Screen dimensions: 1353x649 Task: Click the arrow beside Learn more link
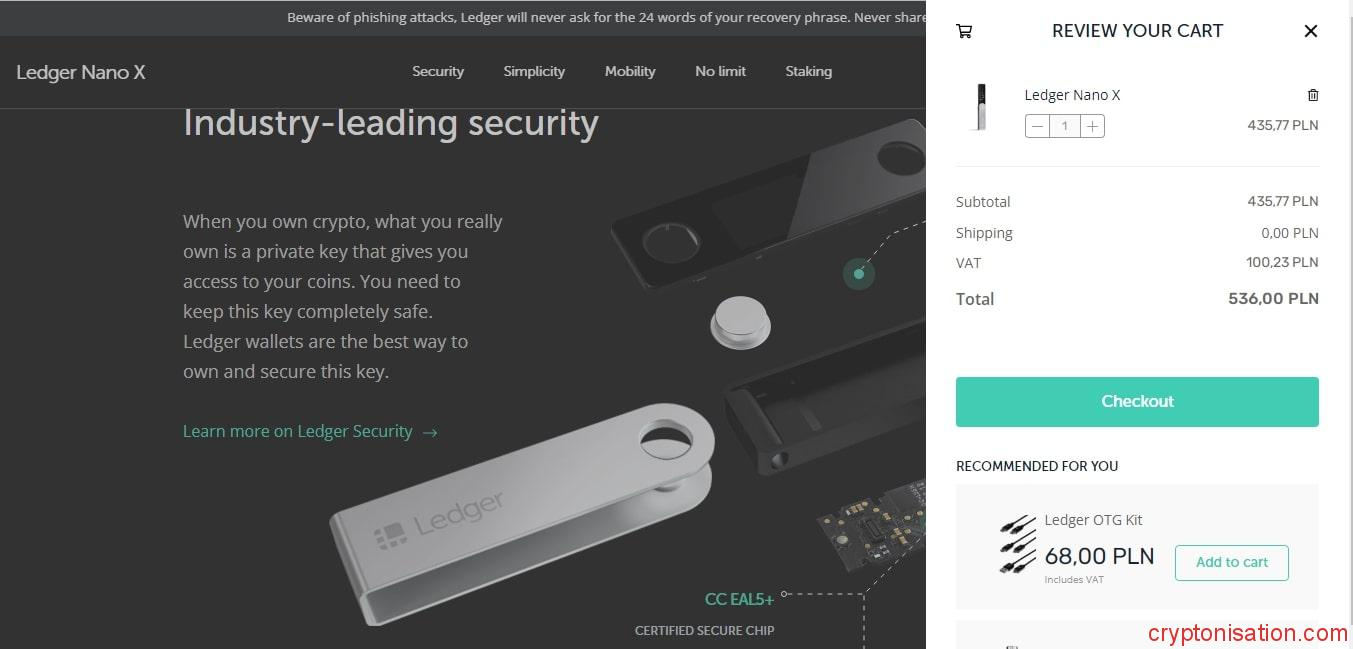[430, 432]
